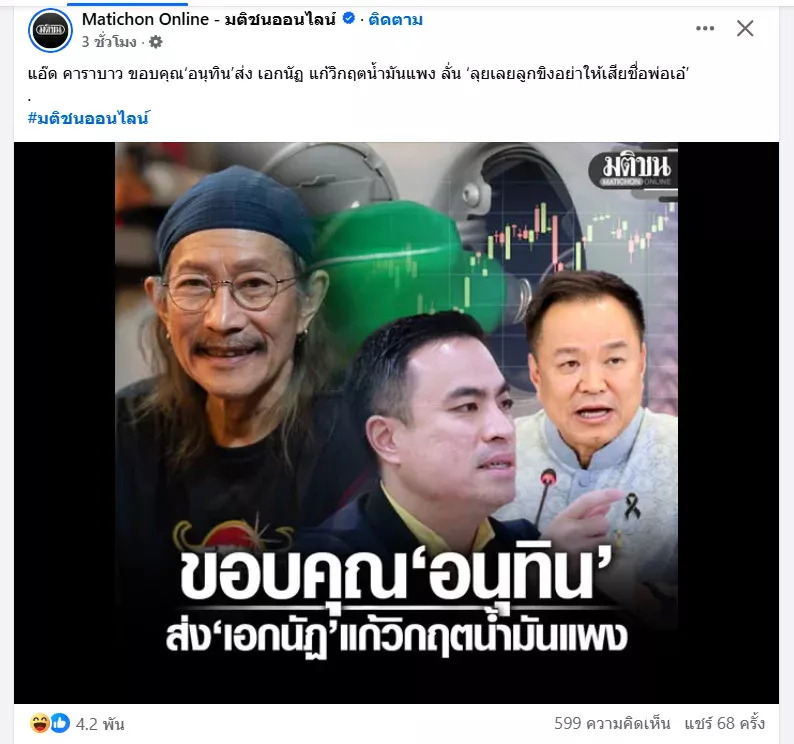
Task: Click the gear icon next to the timestamp
Action: click(x=156, y=42)
